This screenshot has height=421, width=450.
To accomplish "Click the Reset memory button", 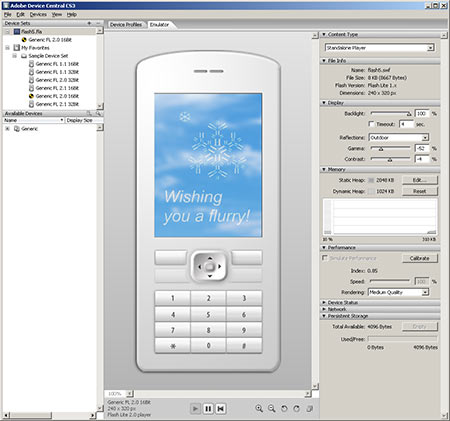I will pyautogui.click(x=420, y=191).
